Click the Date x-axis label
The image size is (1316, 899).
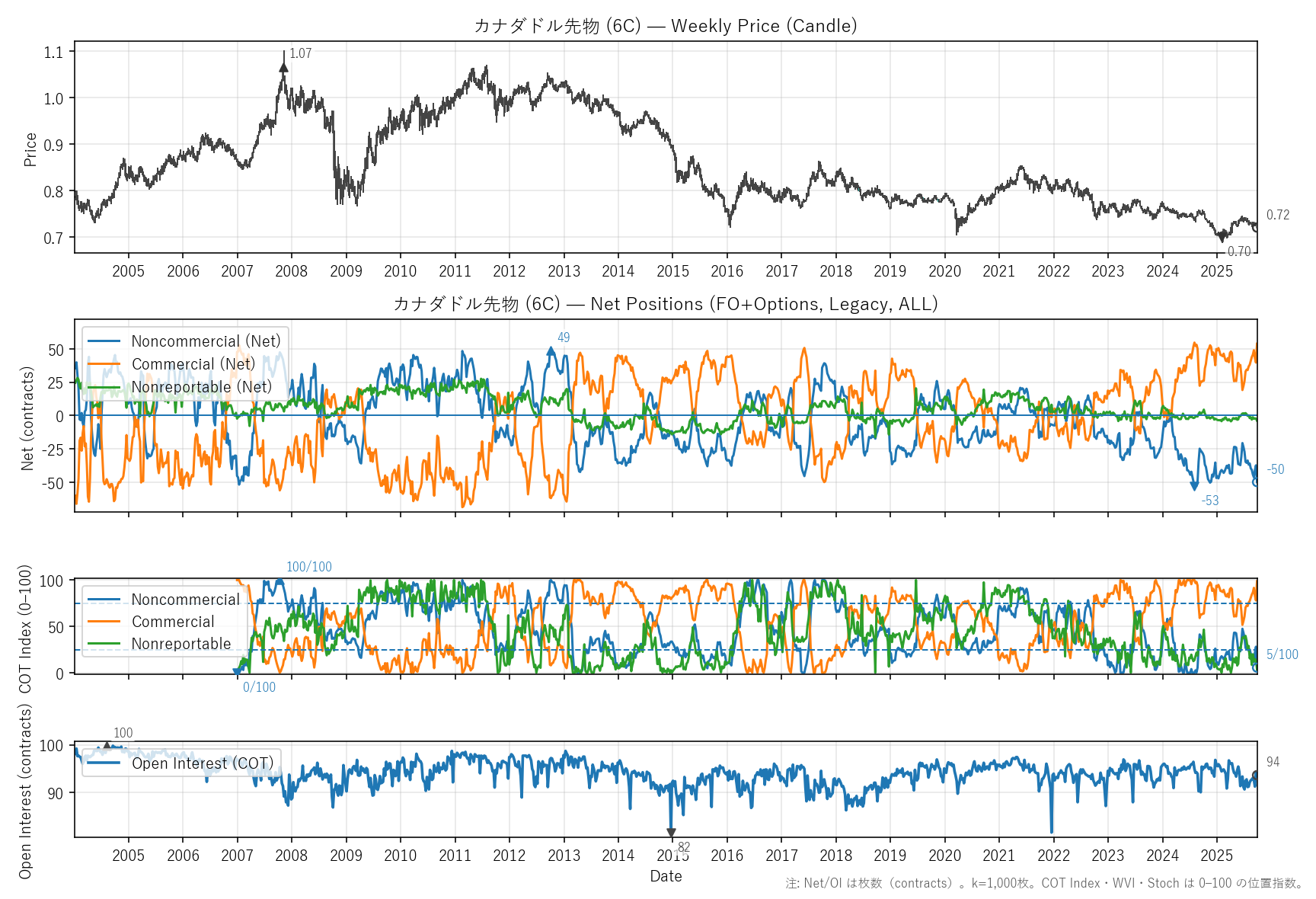coord(666,876)
